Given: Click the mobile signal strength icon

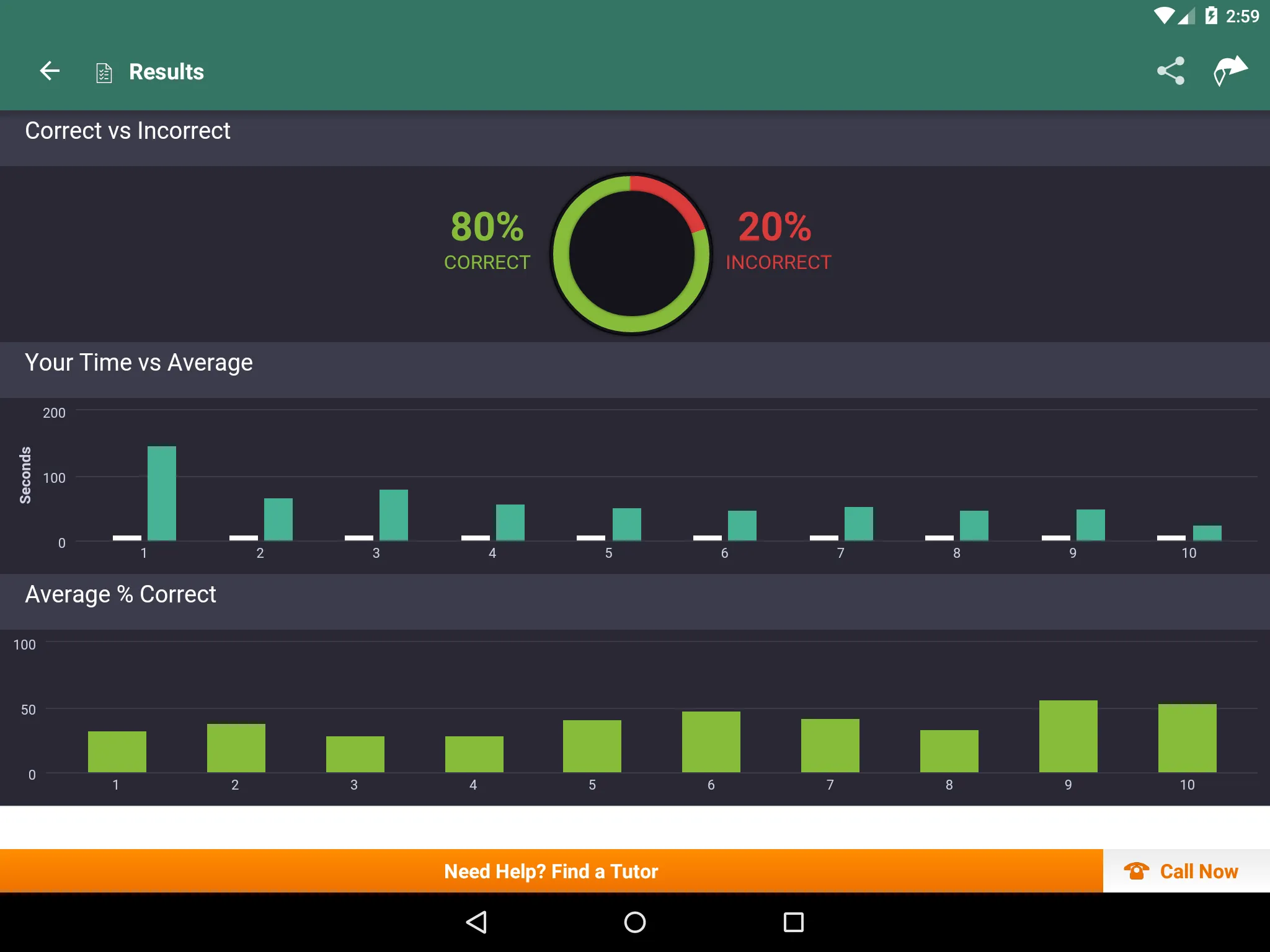Looking at the screenshot, I should [x=1184, y=16].
